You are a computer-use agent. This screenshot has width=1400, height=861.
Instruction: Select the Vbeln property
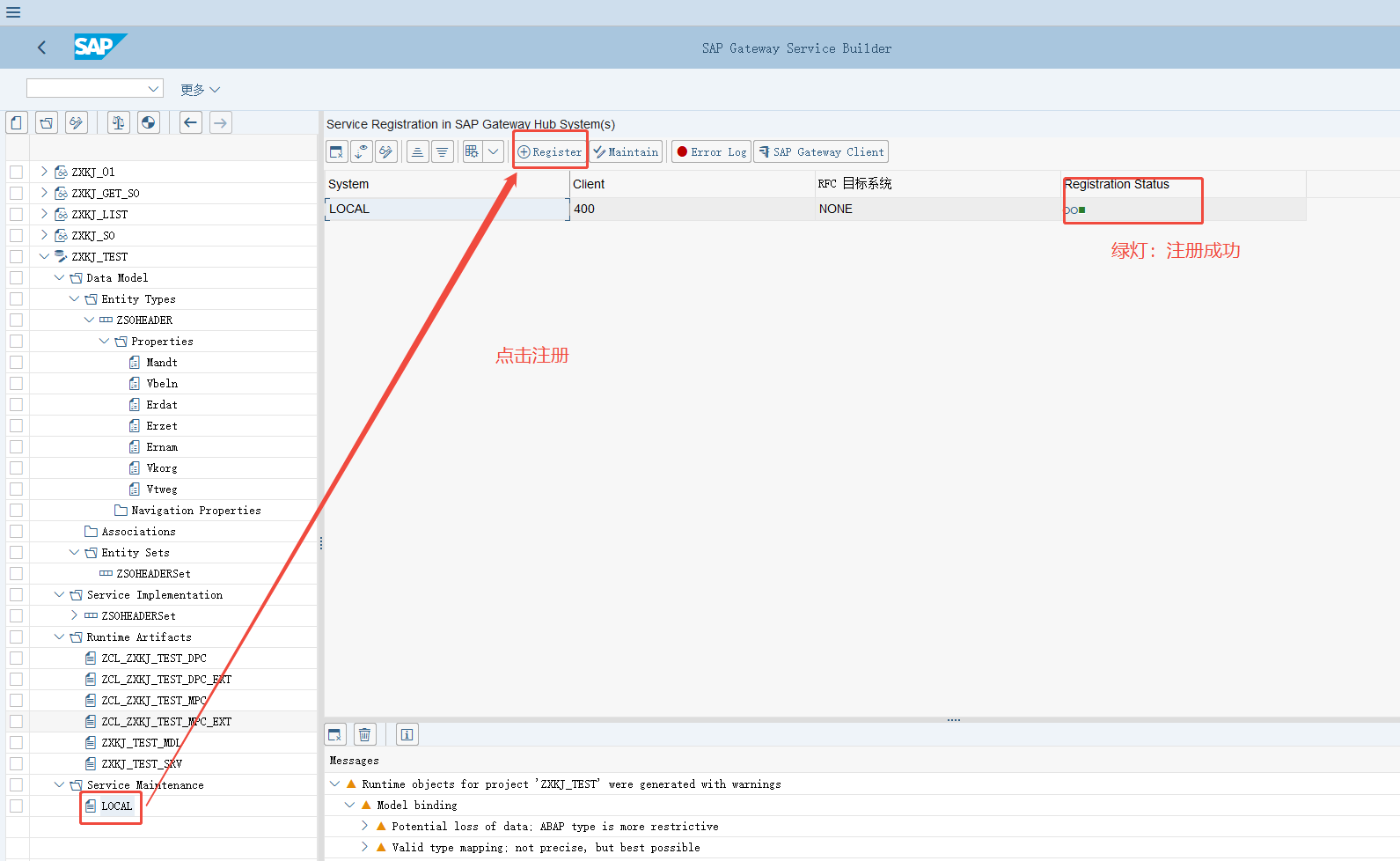[x=162, y=383]
